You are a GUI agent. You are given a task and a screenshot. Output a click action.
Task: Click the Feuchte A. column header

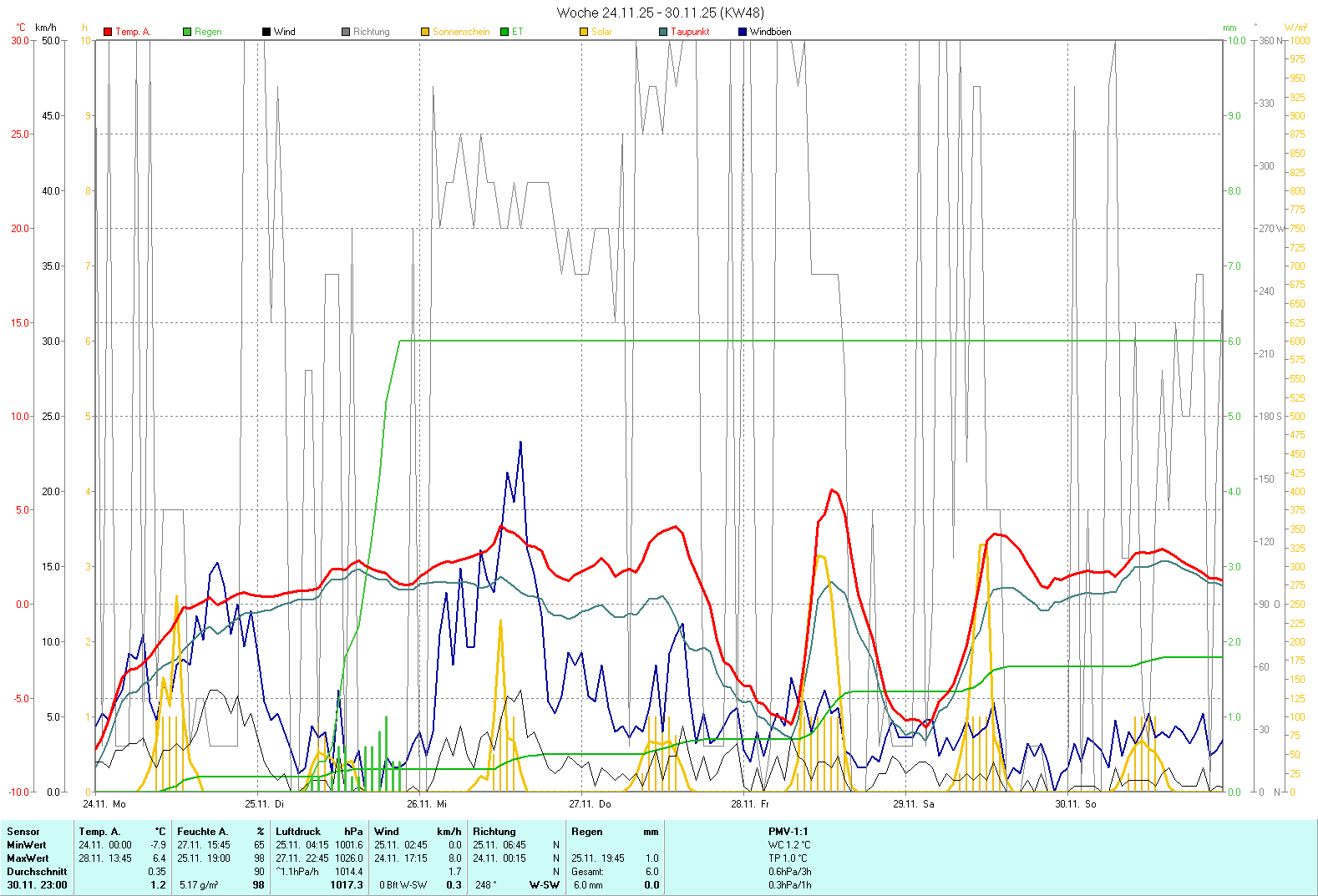[x=202, y=832]
